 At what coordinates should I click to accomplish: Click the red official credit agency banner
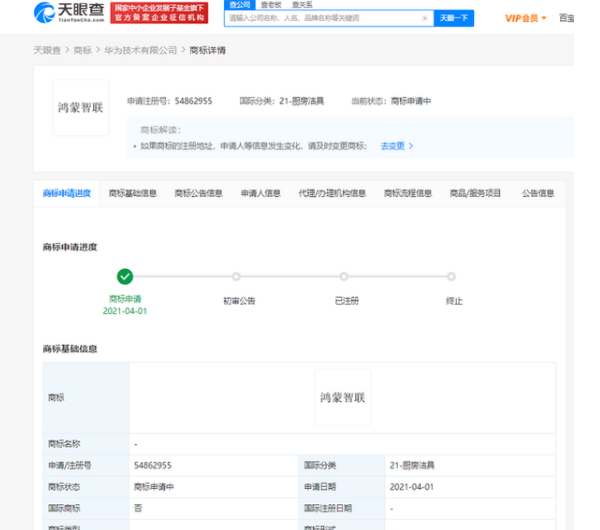159,13
